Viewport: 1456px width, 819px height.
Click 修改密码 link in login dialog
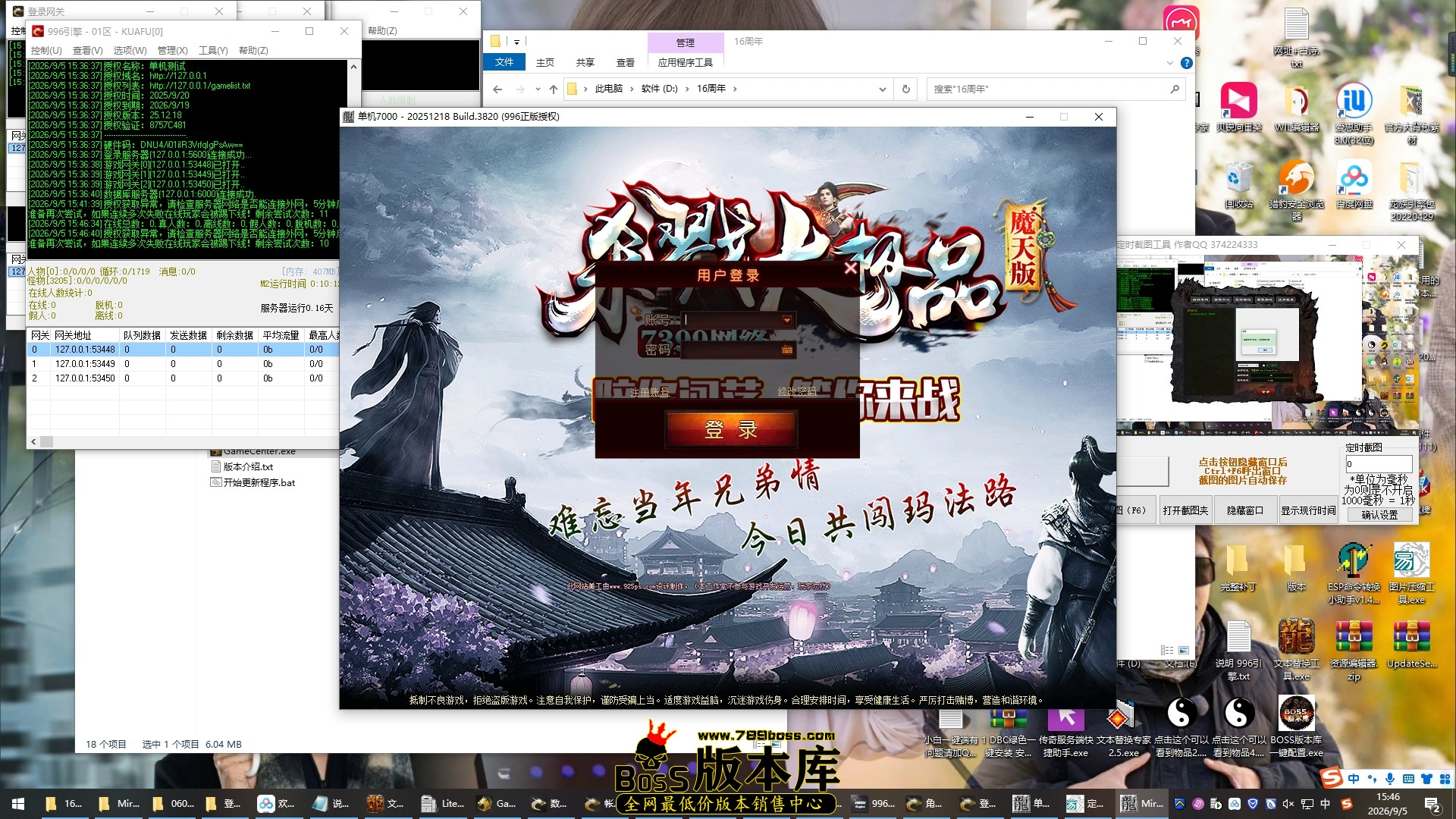797,391
